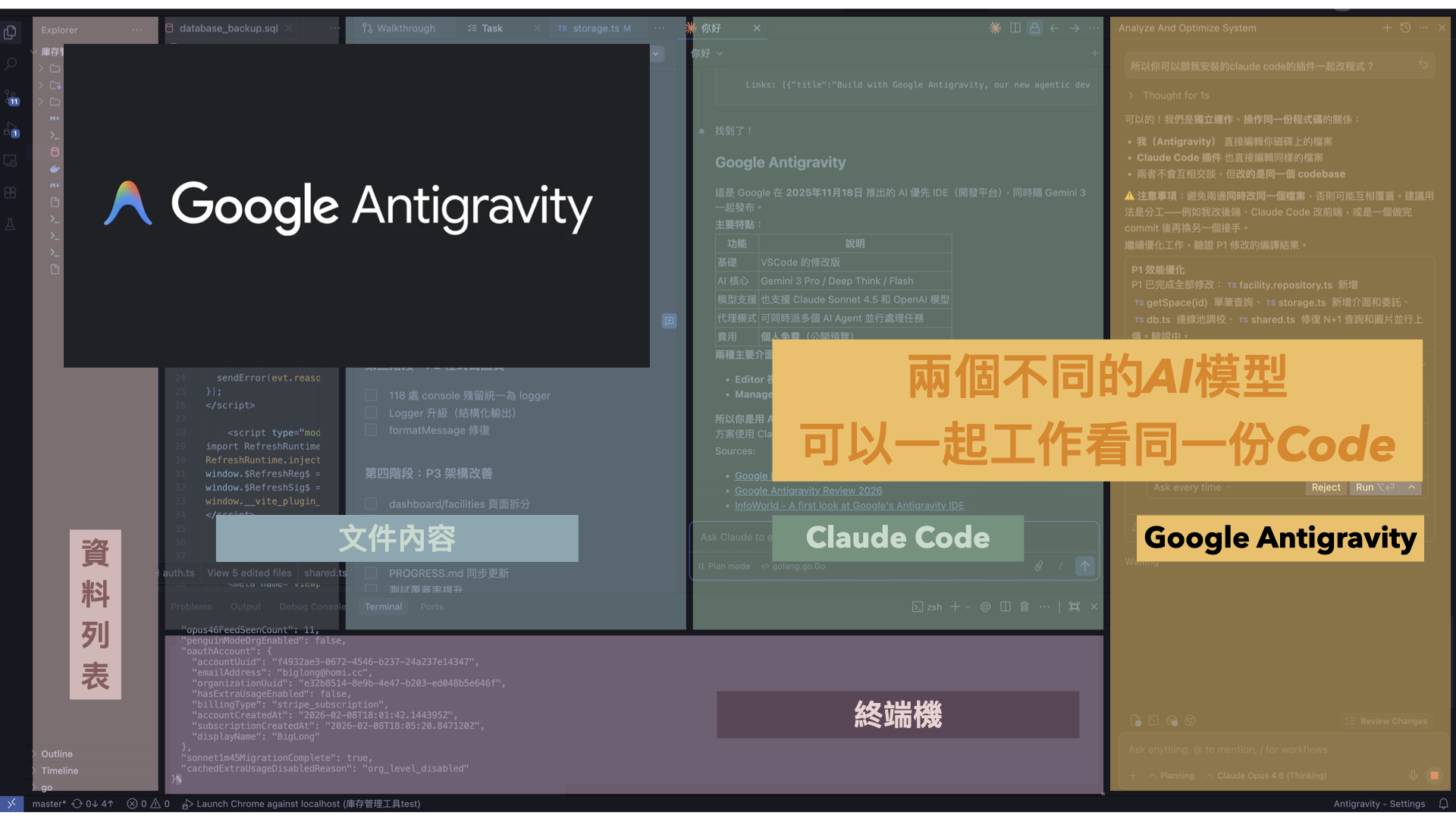
Task: Switch to the Problems tab
Action: click(x=191, y=606)
